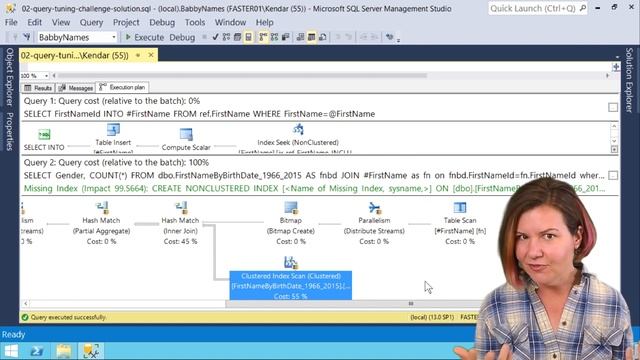The image size is (640, 360).
Task: Open the Windows Start button
Action: tap(11, 351)
